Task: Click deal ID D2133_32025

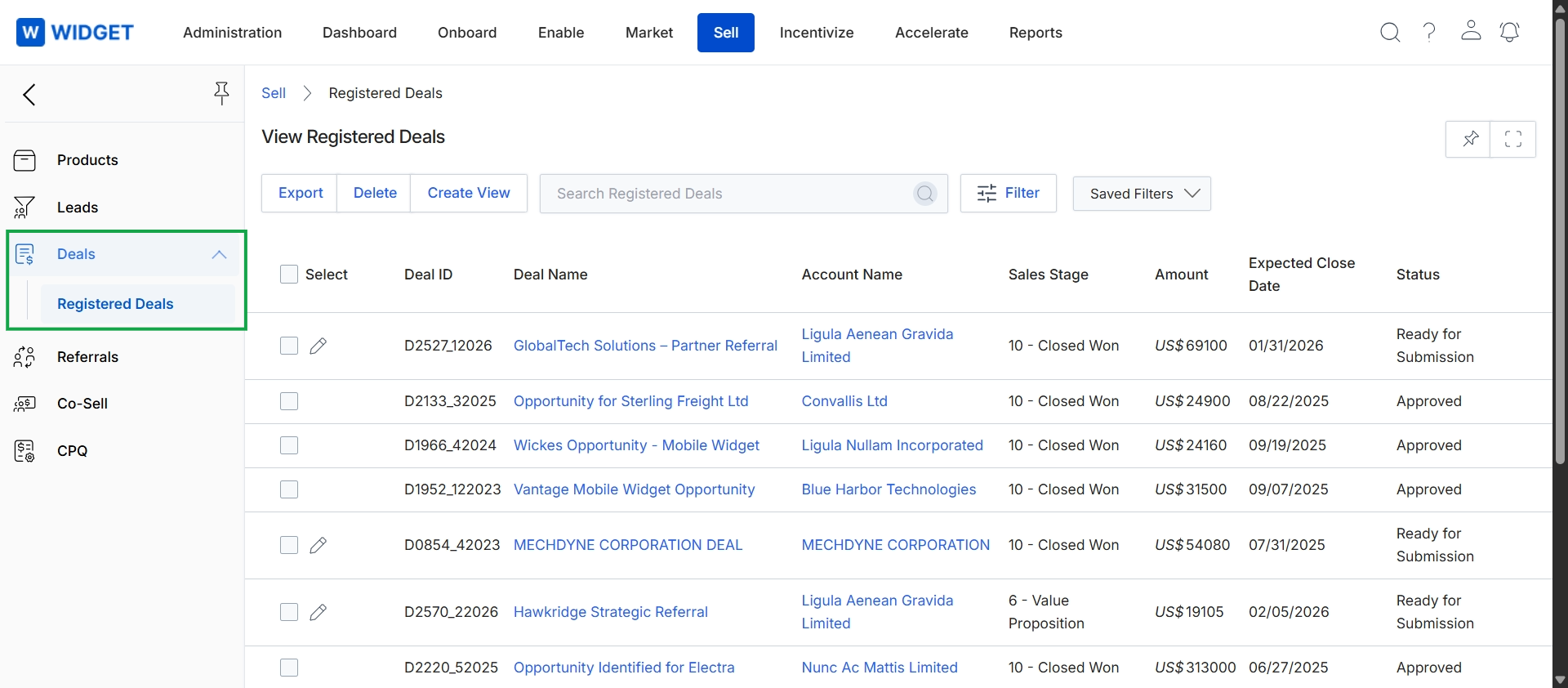Action: click(x=450, y=401)
